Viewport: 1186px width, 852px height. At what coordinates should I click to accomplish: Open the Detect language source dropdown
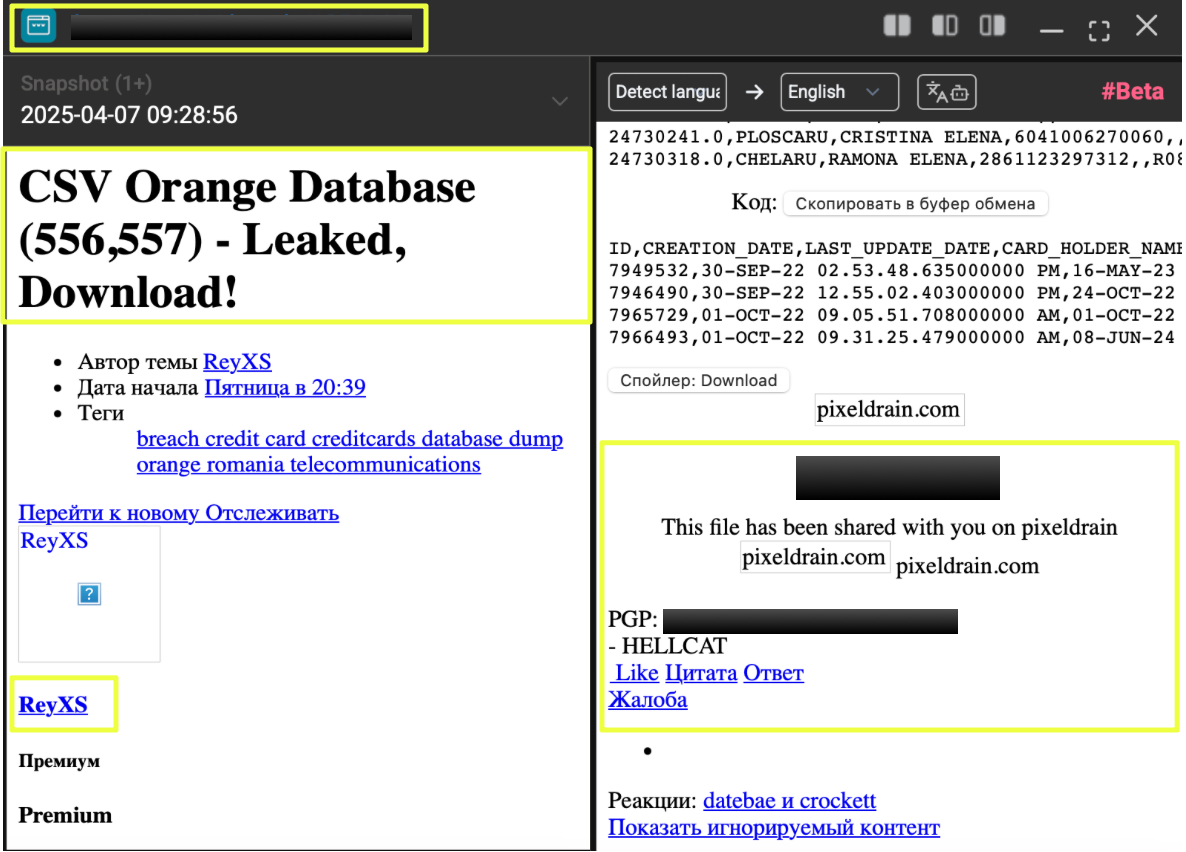(x=667, y=92)
